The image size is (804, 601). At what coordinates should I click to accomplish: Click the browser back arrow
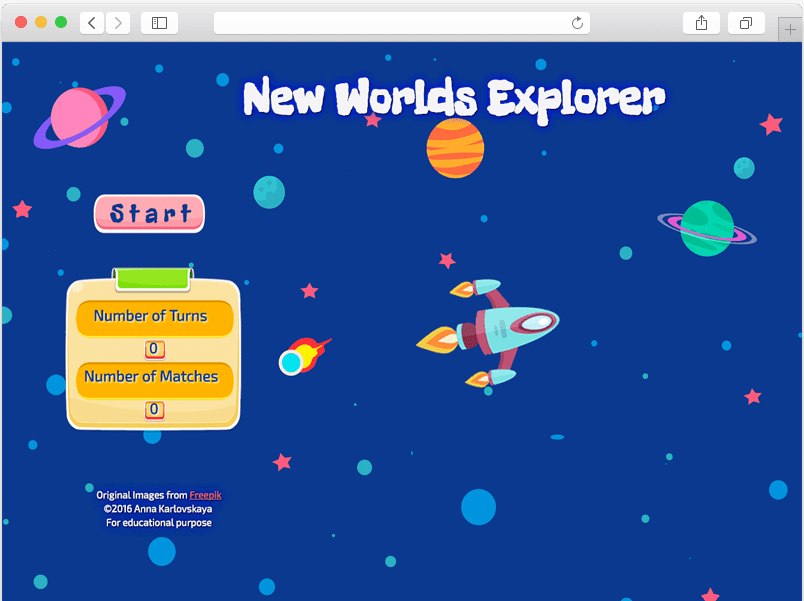92,23
